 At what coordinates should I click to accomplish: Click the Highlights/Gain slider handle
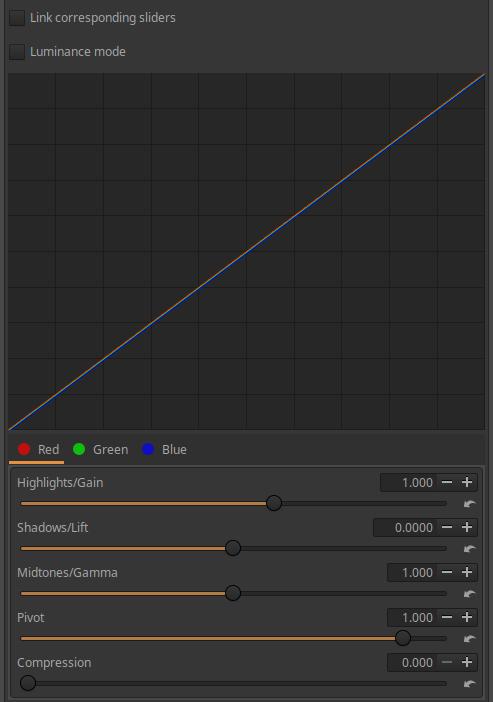[274, 503]
